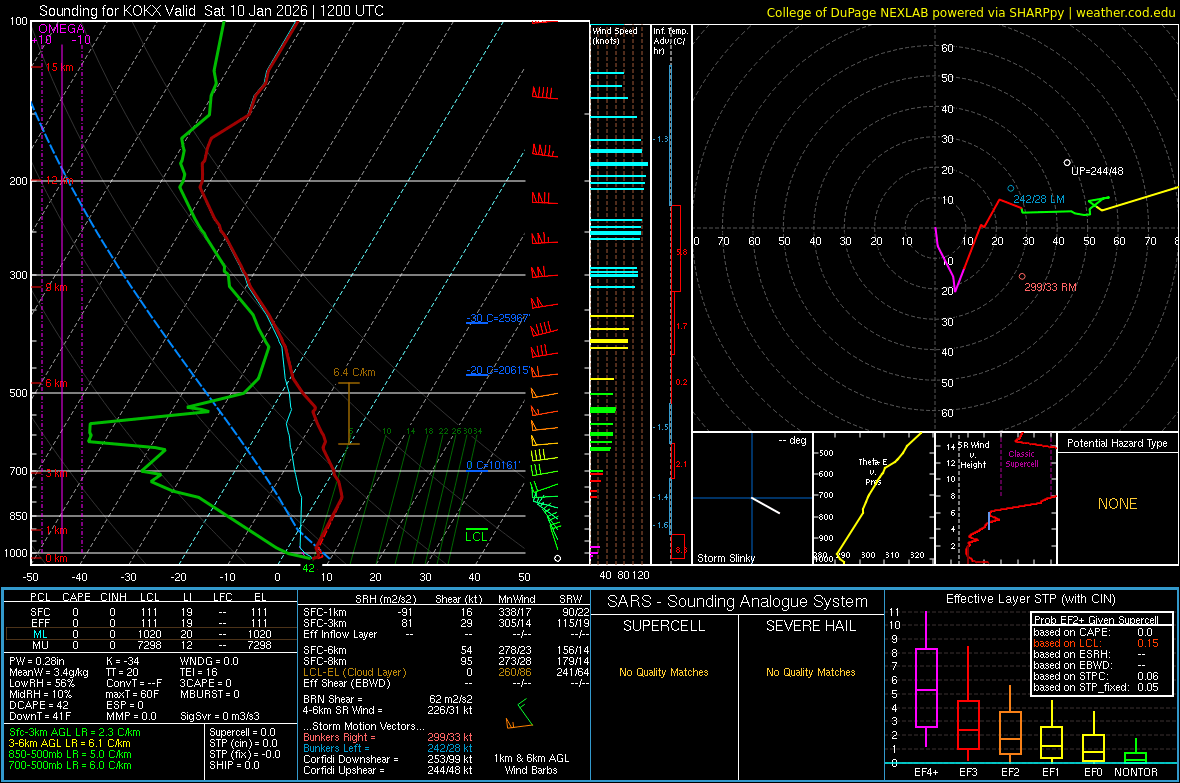Click the 'Eff Shear (EBWD)' row
This screenshot has width=1180, height=783.
click(446, 683)
